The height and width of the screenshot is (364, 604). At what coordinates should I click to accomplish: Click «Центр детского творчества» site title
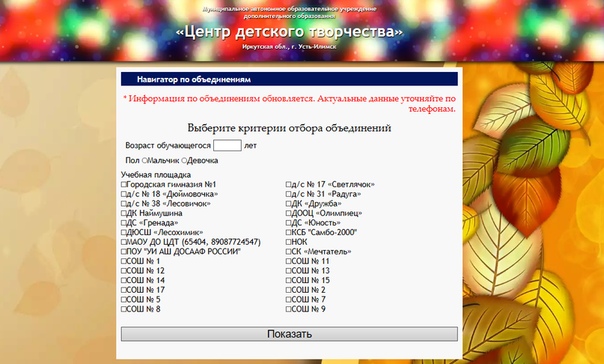coord(289,32)
